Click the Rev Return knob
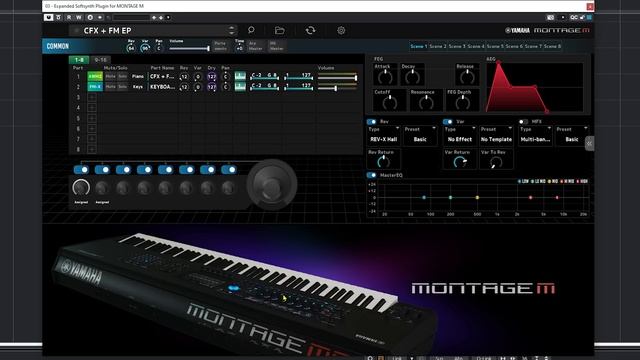Screen dimensions: 640x360 [383, 162]
